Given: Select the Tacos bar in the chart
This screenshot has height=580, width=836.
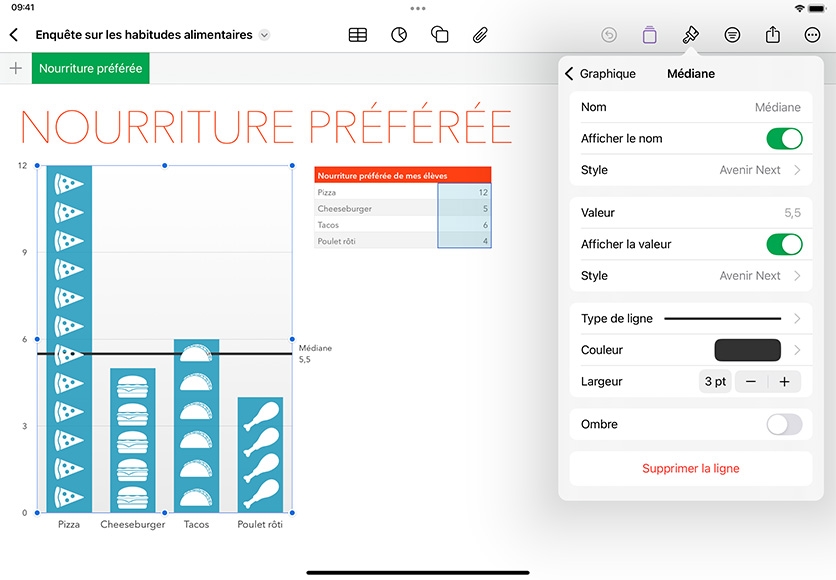Looking at the screenshot, I should 196,426.
